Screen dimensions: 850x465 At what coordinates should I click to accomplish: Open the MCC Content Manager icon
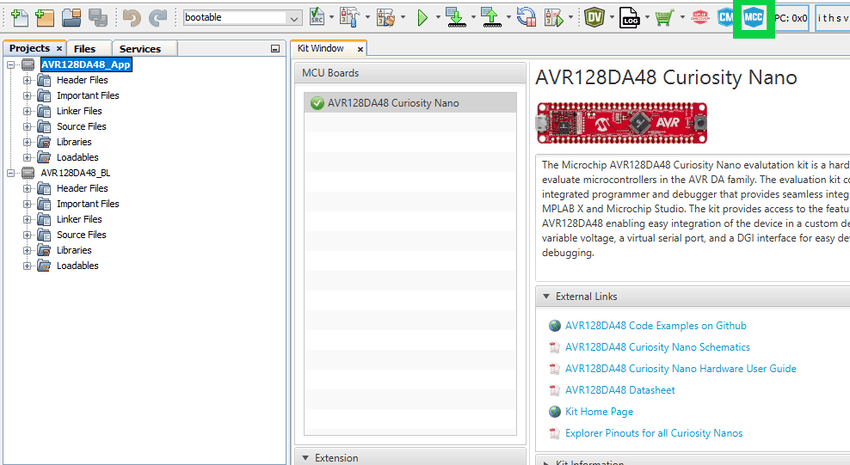[x=725, y=18]
